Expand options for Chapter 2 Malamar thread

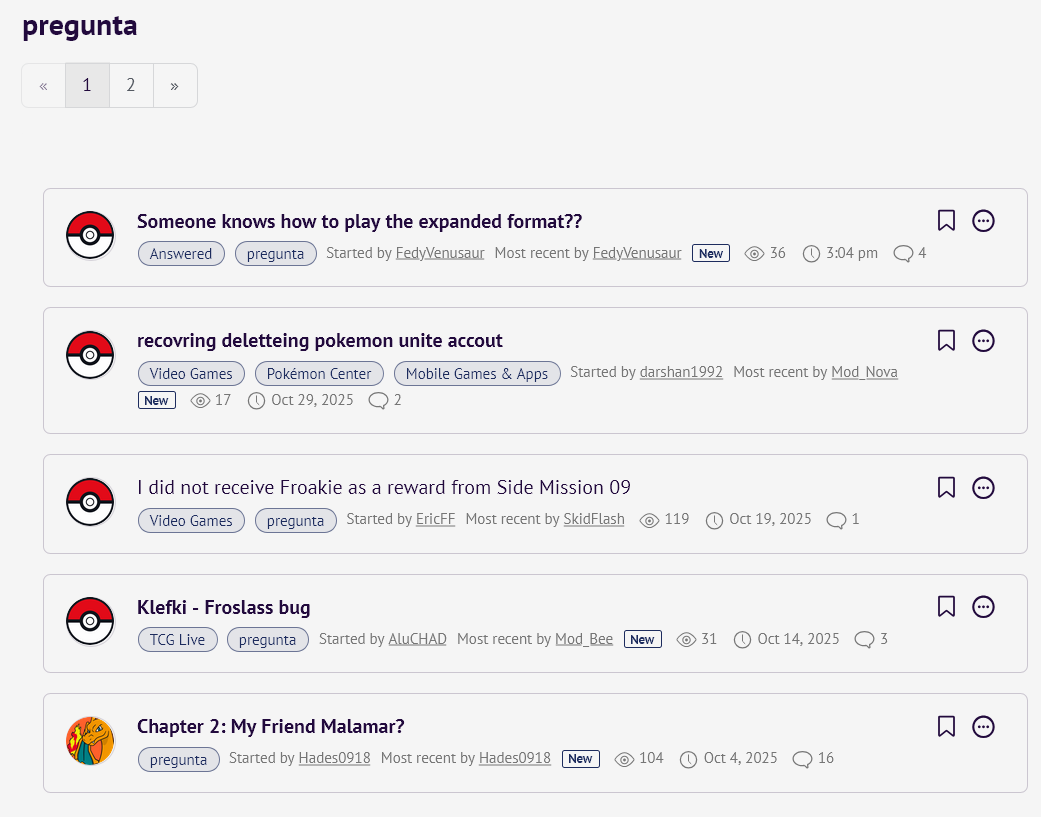point(983,726)
